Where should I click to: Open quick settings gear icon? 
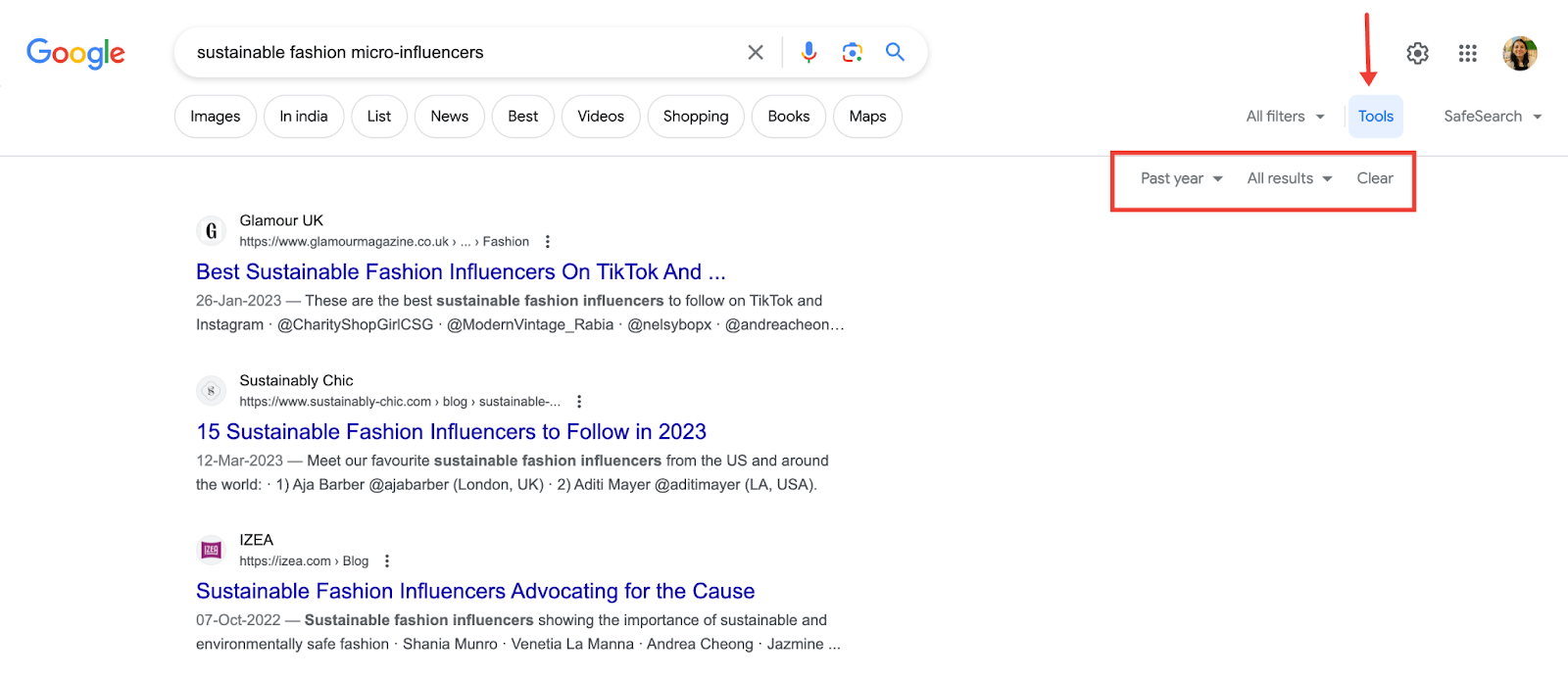(x=1417, y=53)
